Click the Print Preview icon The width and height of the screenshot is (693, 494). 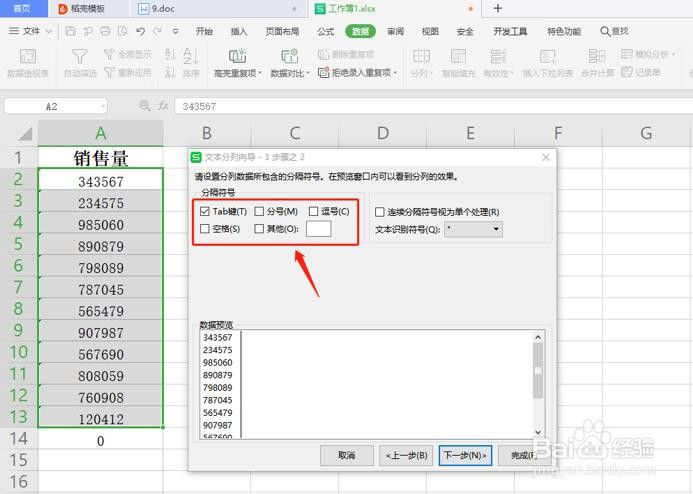122,31
